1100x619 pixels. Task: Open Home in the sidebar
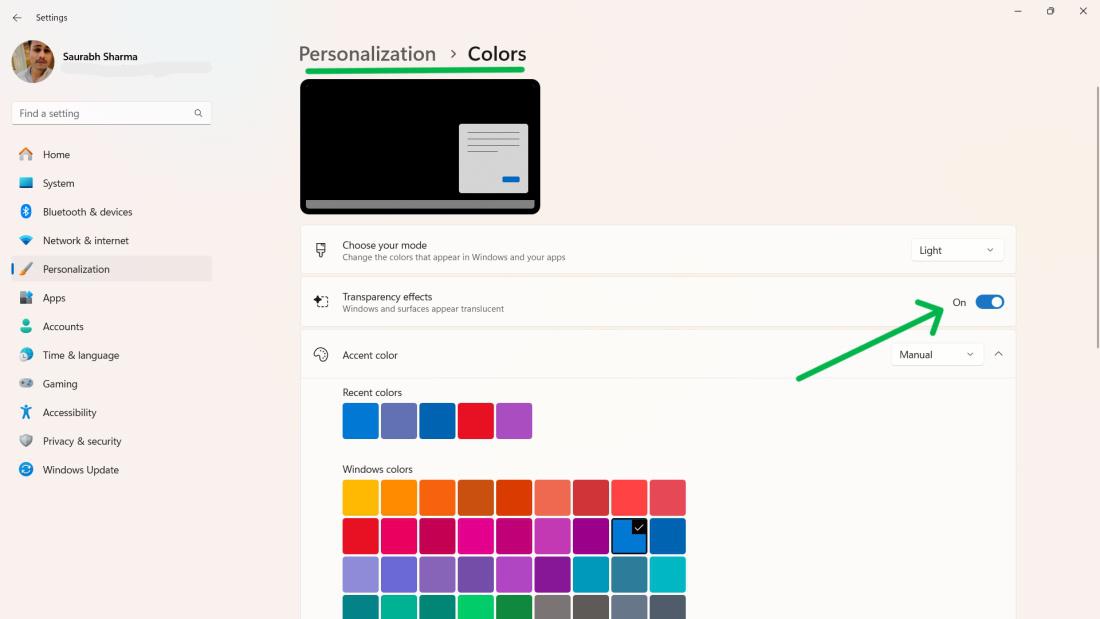coord(112,154)
